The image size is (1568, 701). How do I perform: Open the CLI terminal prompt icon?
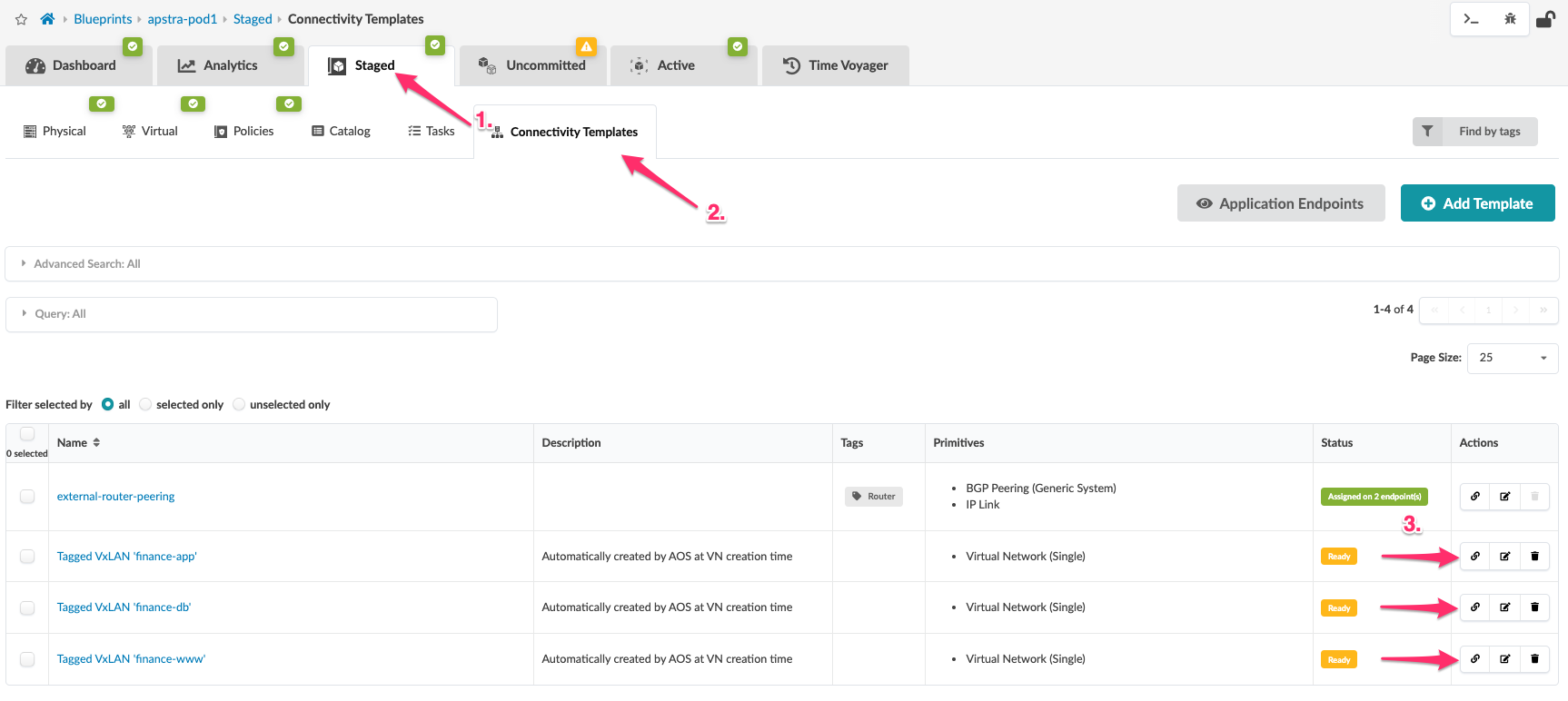1471,19
